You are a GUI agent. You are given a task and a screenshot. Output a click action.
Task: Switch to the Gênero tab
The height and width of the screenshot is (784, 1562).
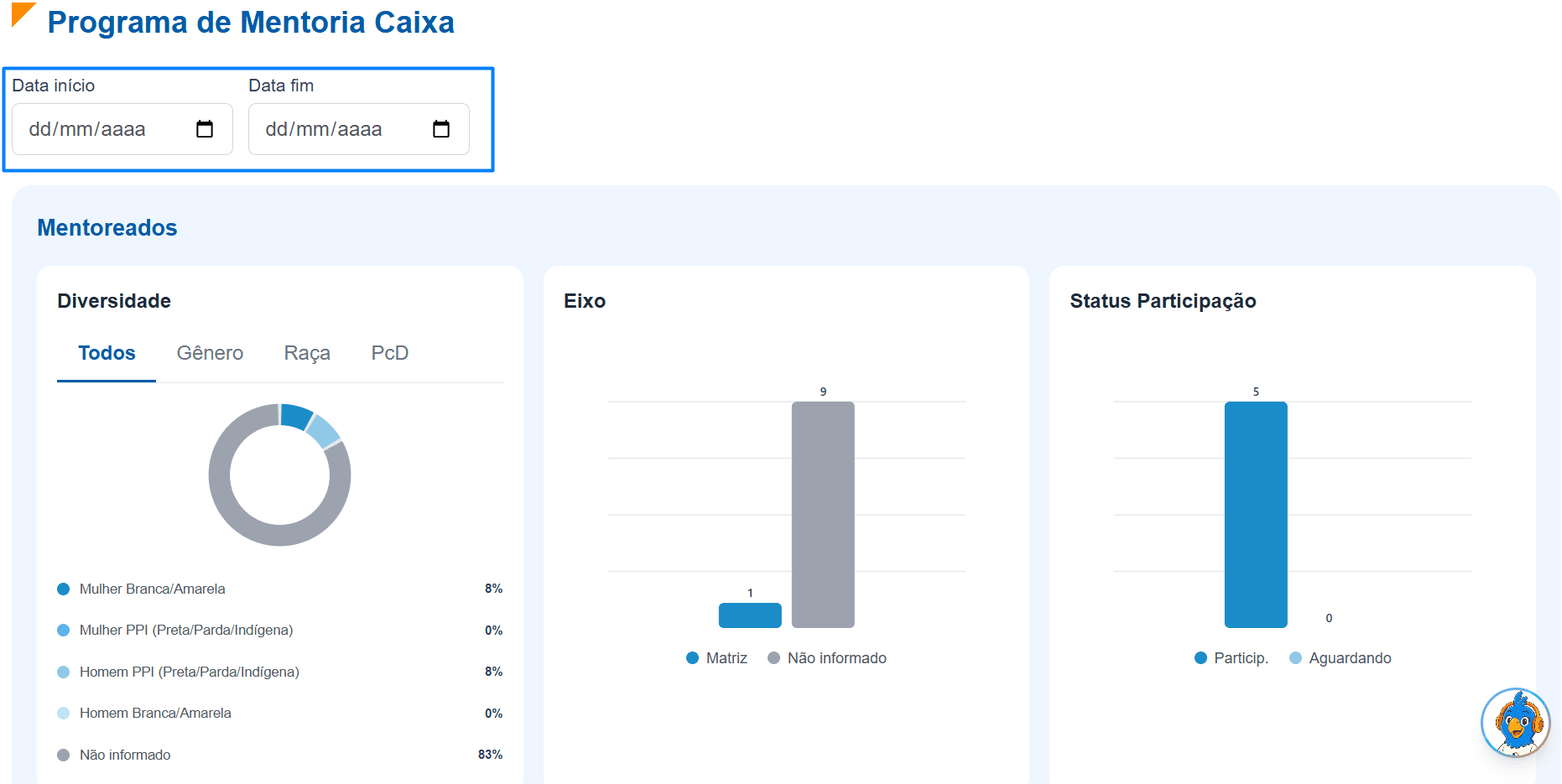210,353
